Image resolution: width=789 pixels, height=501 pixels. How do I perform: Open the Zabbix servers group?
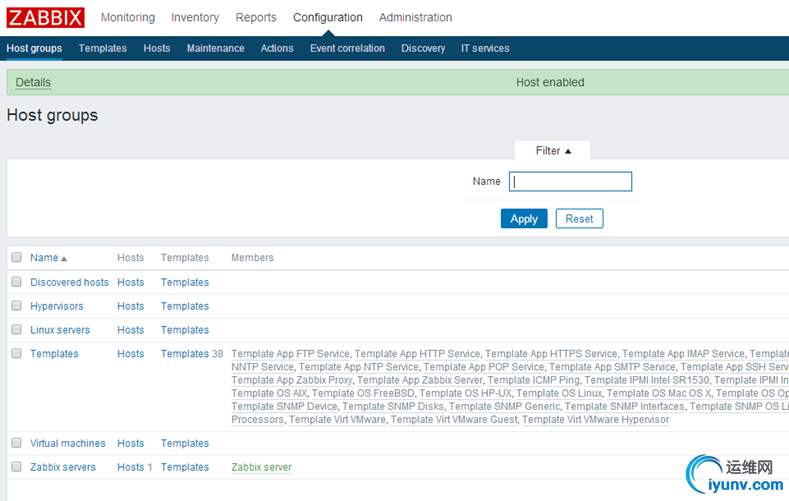click(63, 467)
